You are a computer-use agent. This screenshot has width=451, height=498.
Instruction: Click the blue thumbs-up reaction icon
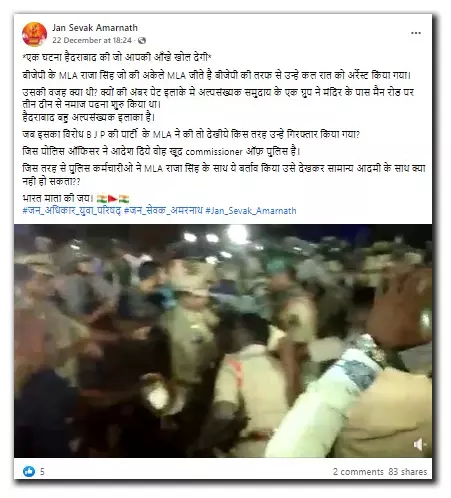click(29, 471)
